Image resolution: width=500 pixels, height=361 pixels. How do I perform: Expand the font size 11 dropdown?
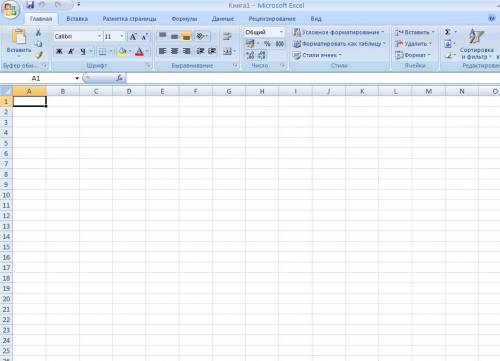(122, 36)
